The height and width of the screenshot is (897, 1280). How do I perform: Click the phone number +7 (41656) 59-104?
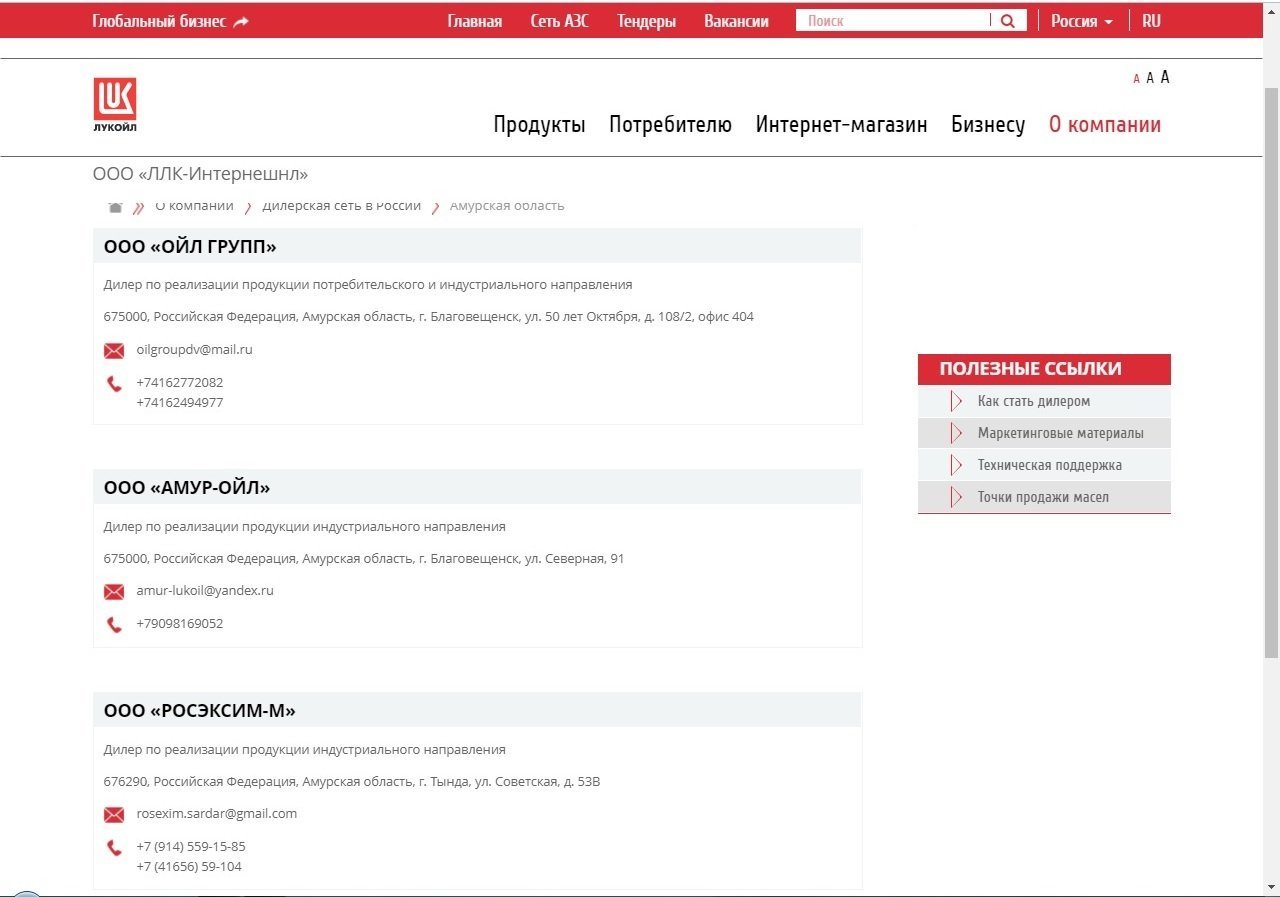tap(189, 867)
